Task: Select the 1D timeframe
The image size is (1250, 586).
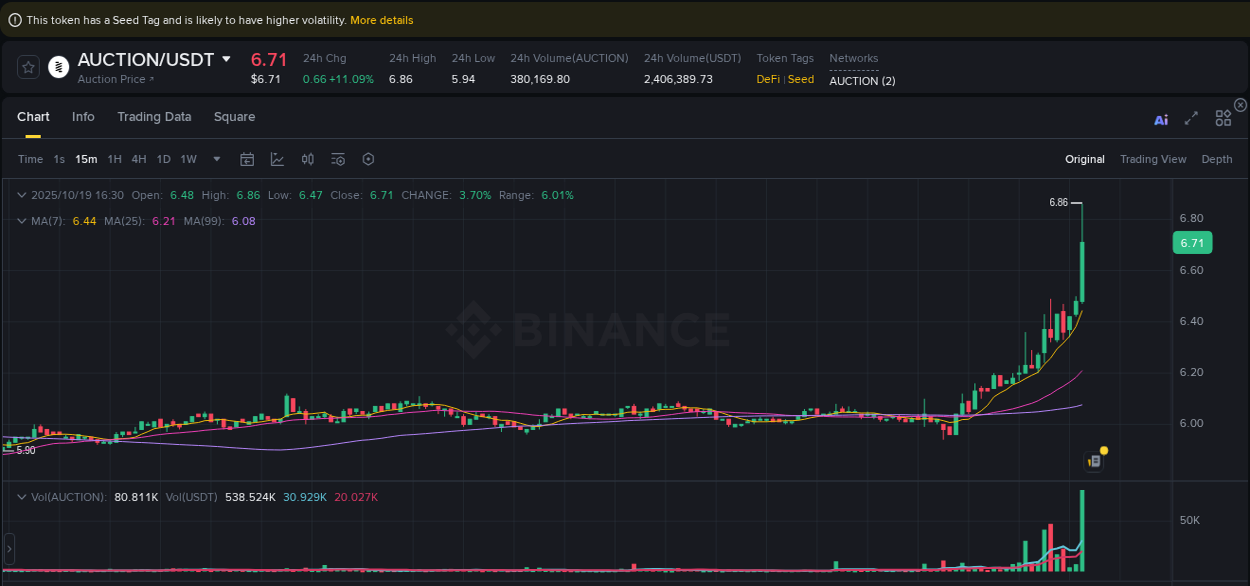Action: (x=163, y=158)
